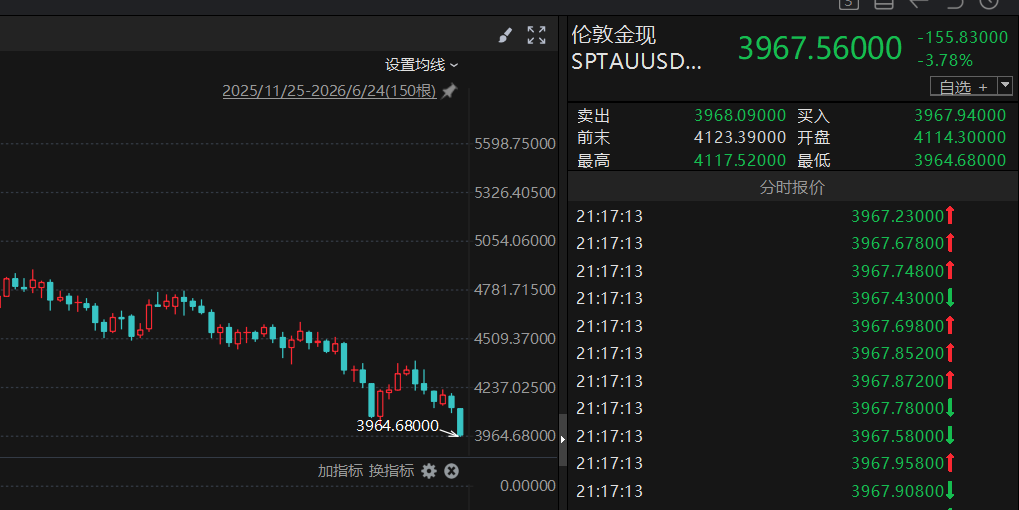Select tick row priced 3967.78000
The width and height of the screenshot is (1019, 510).
tap(793, 408)
